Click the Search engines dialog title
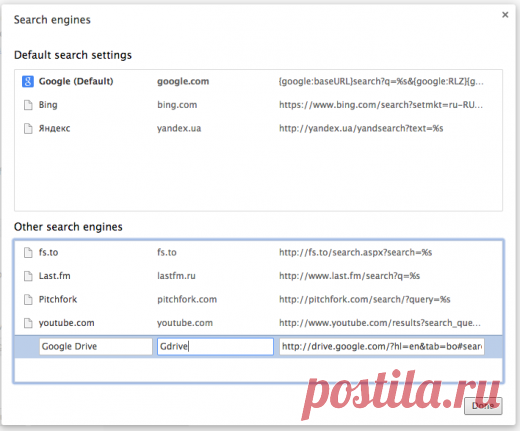520x431 pixels. click(x=52, y=20)
